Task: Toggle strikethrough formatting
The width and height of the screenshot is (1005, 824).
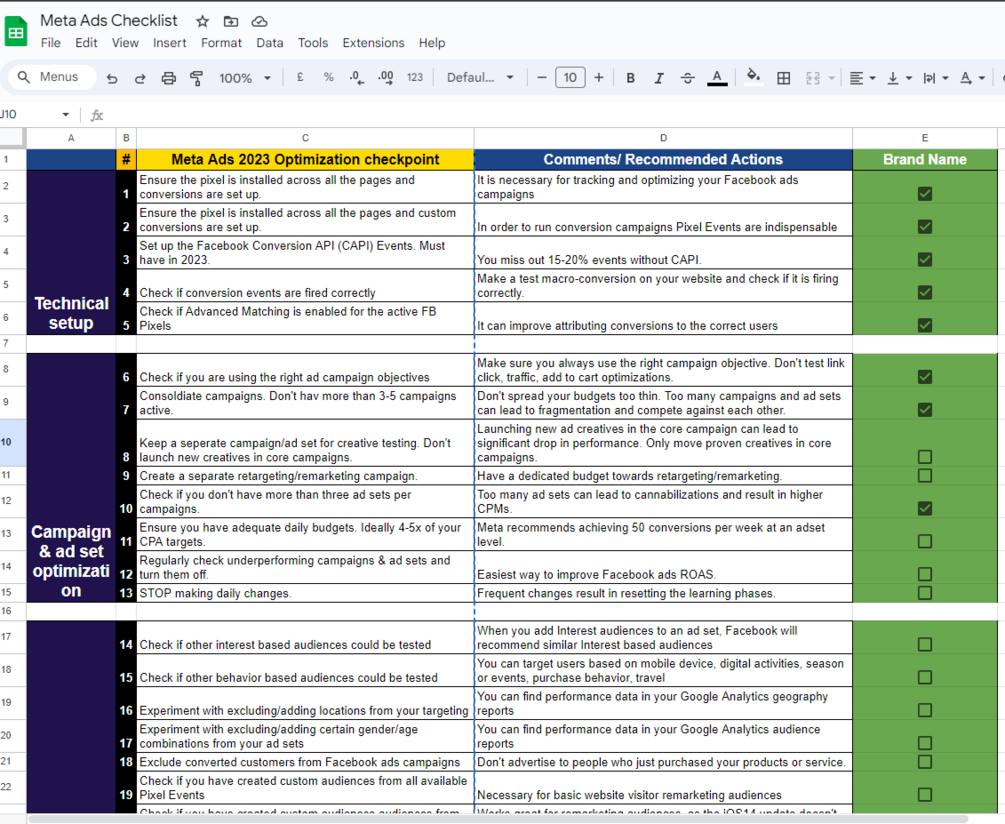Action: (688, 78)
